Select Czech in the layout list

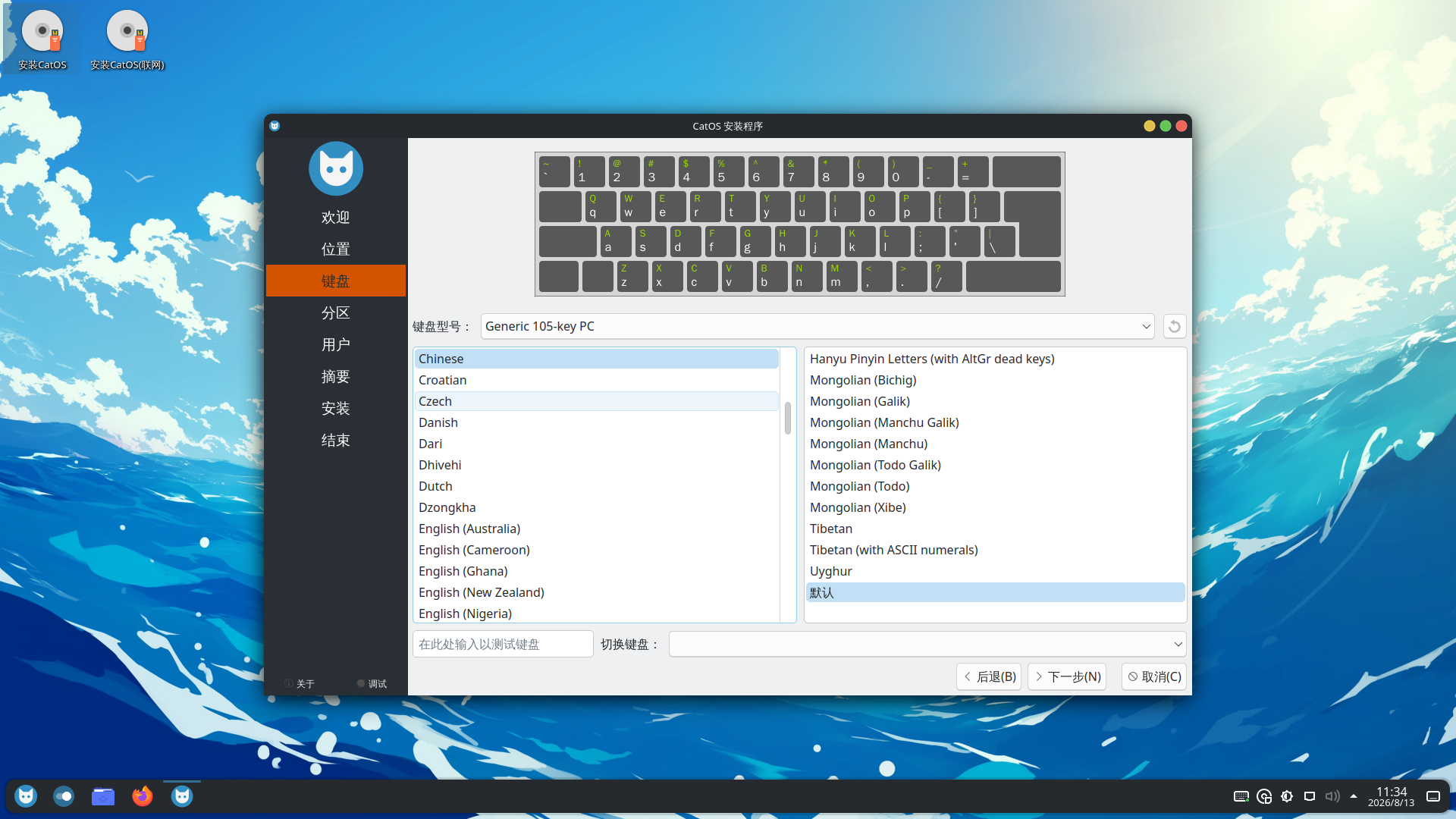point(597,401)
